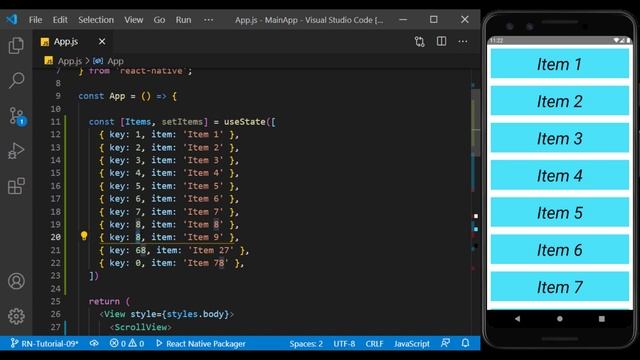
Task: Open the Search view in activity bar
Action: 16,80
